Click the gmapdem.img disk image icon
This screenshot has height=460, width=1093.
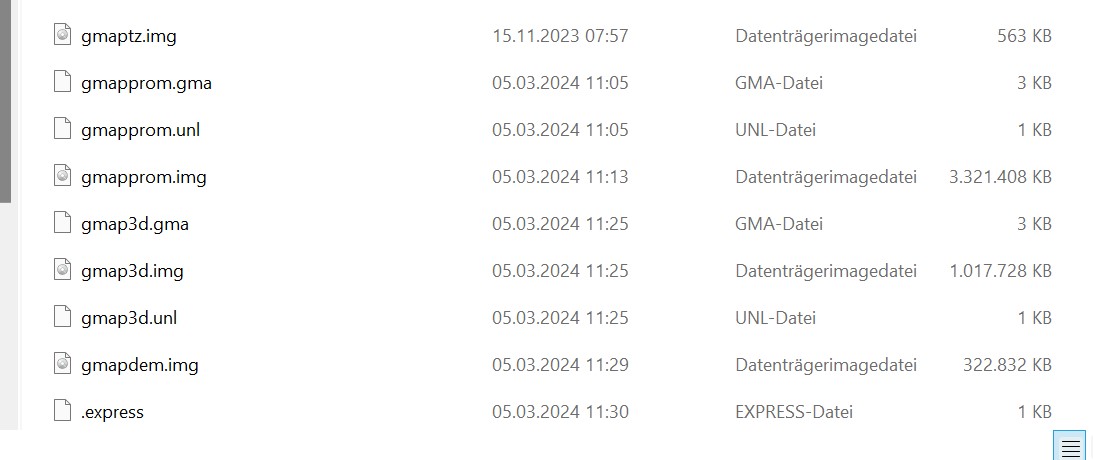pos(63,364)
